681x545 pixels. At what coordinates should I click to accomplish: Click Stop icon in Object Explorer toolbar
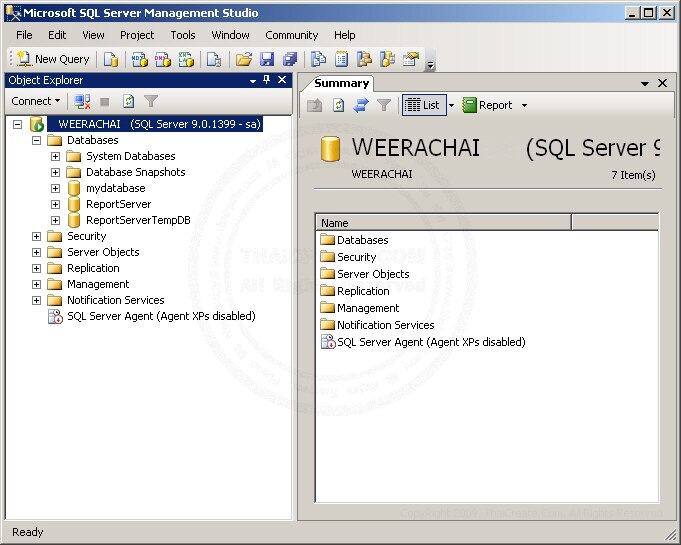pos(105,102)
